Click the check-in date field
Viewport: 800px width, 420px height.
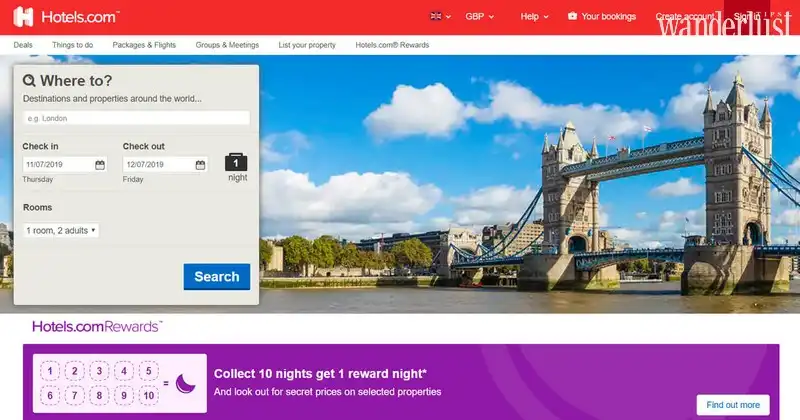58,164
